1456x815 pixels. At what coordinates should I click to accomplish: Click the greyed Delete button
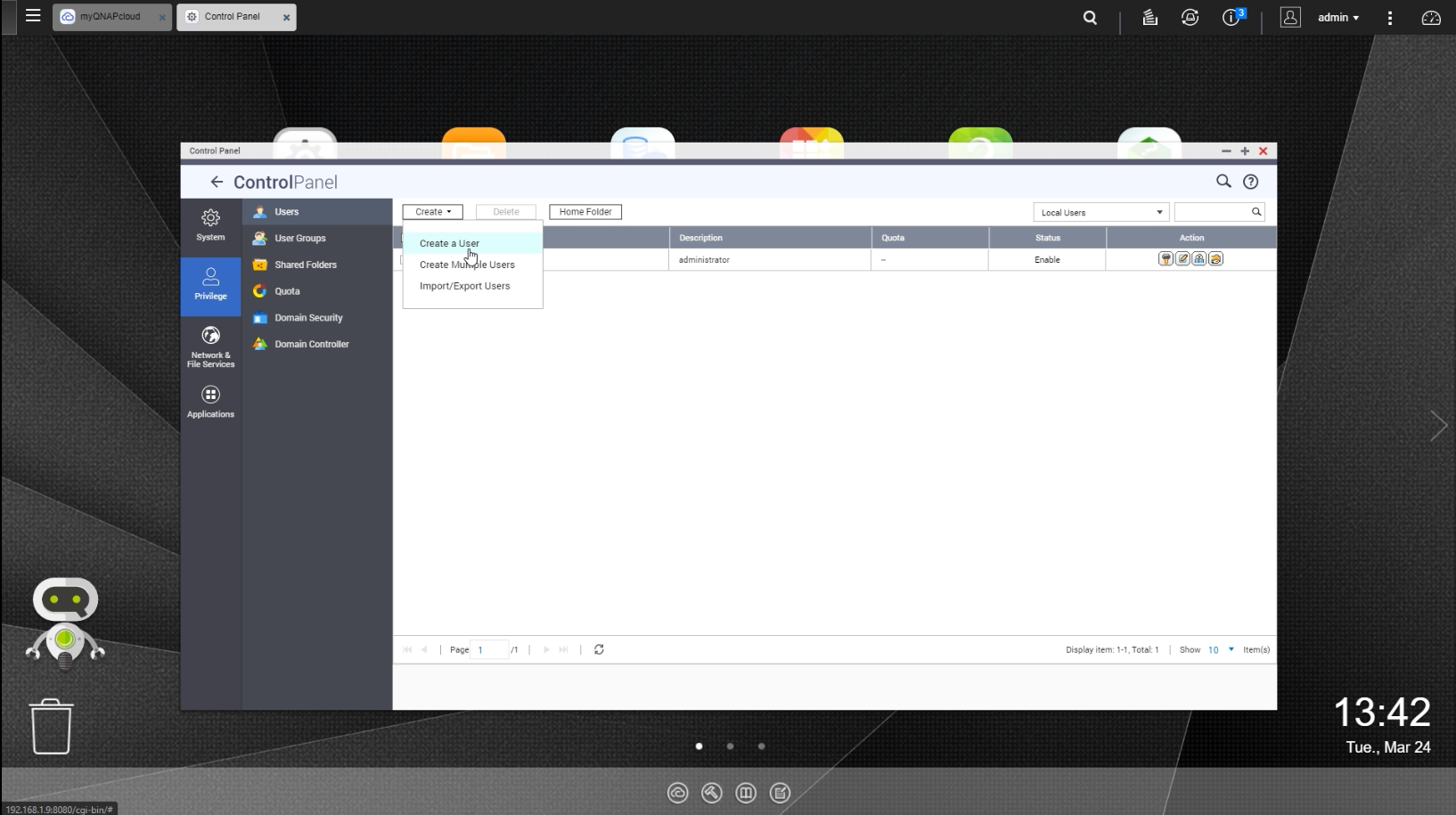click(x=506, y=212)
